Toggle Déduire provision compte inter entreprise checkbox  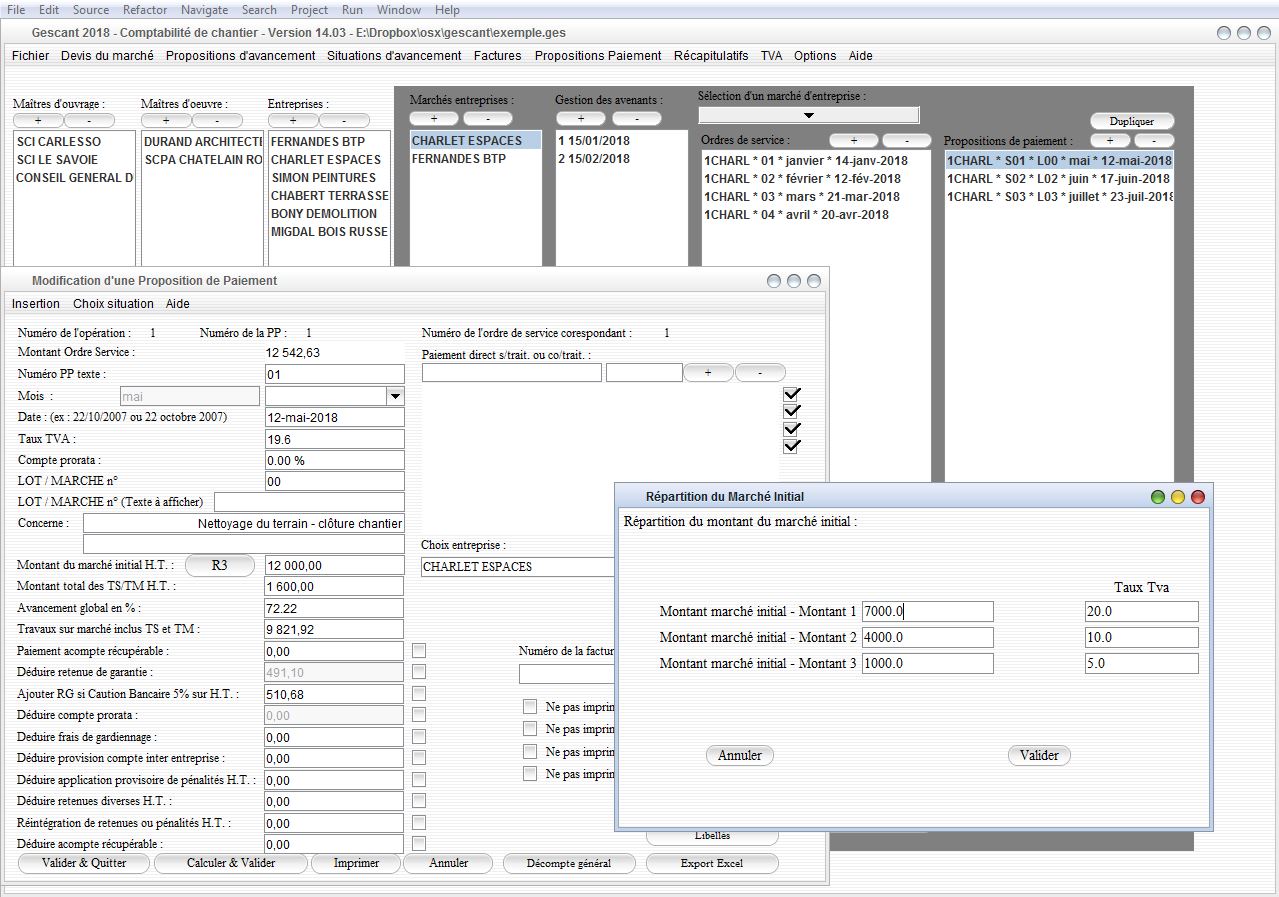[x=419, y=758]
